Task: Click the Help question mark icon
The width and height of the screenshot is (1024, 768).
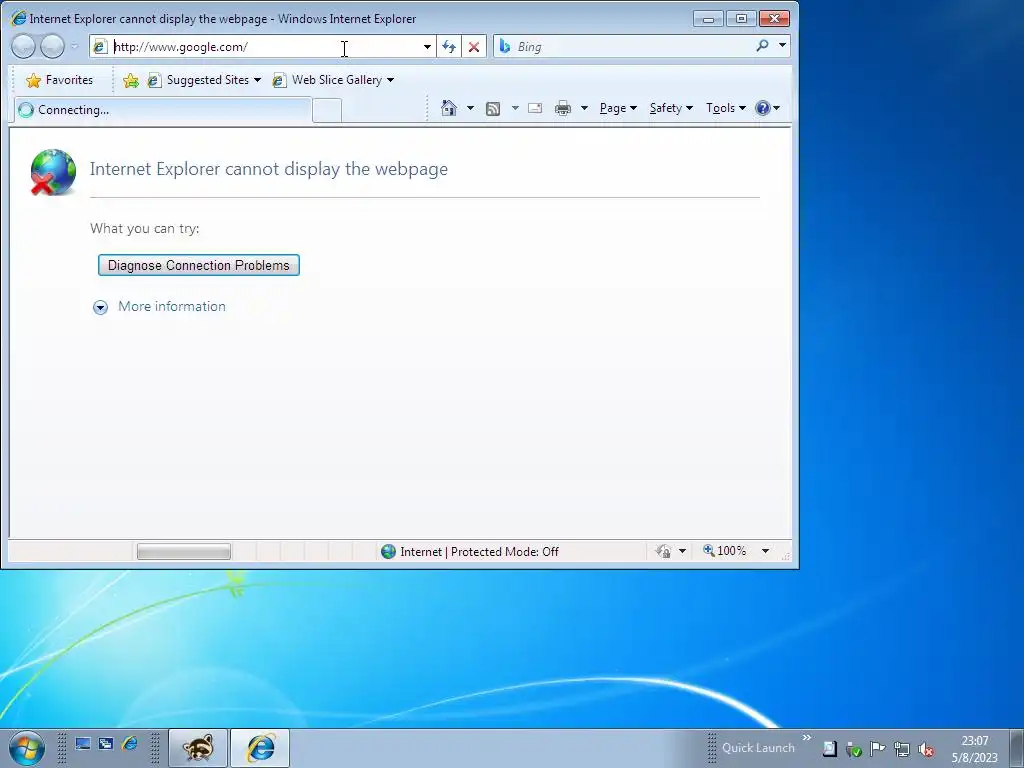Action: [763, 108]
